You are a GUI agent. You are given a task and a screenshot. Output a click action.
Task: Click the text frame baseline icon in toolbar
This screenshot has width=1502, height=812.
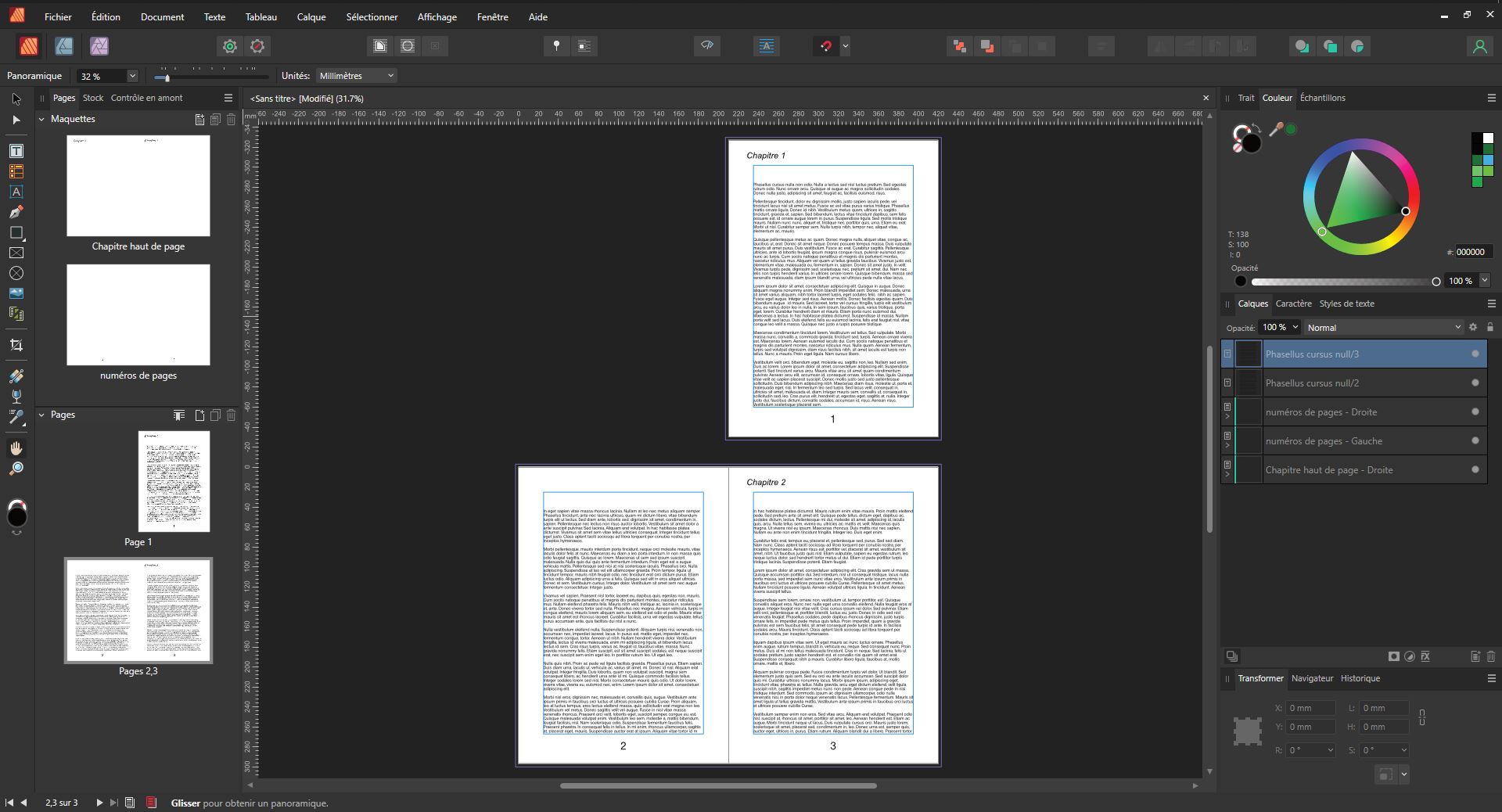pyautogui.click(x=767, y=46)
